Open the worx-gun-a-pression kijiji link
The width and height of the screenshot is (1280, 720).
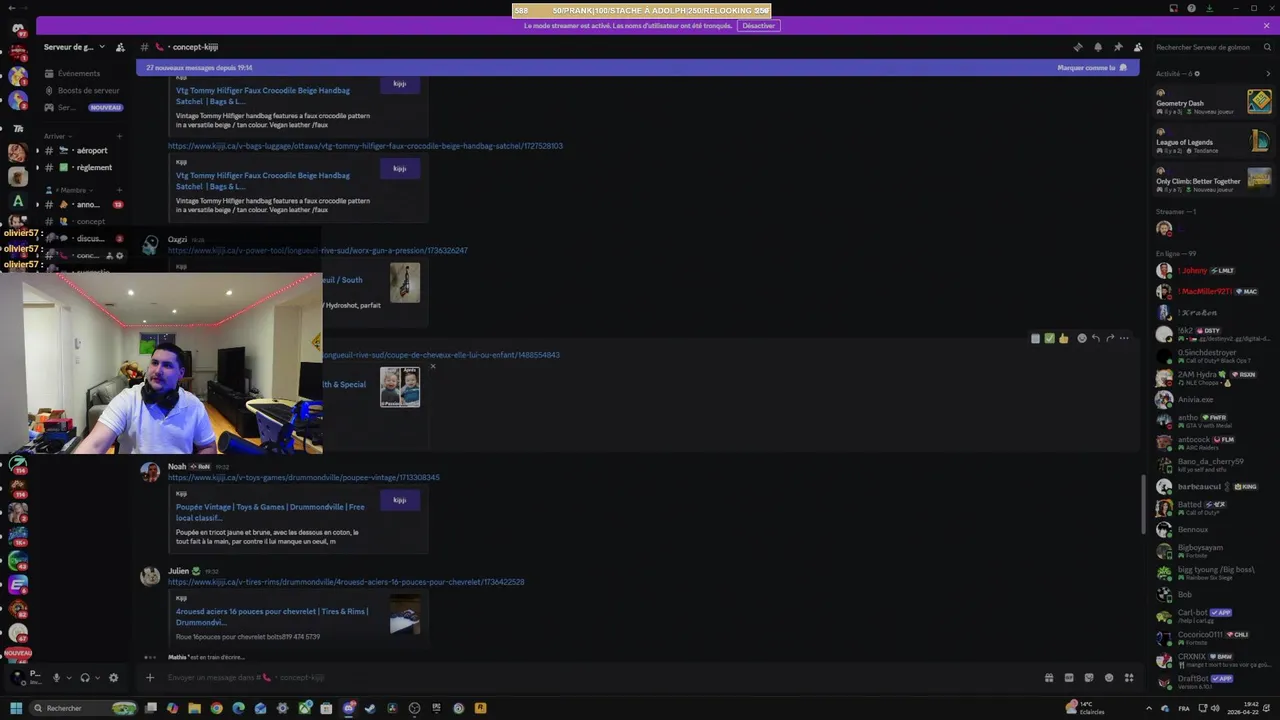[x=317, y=251]
